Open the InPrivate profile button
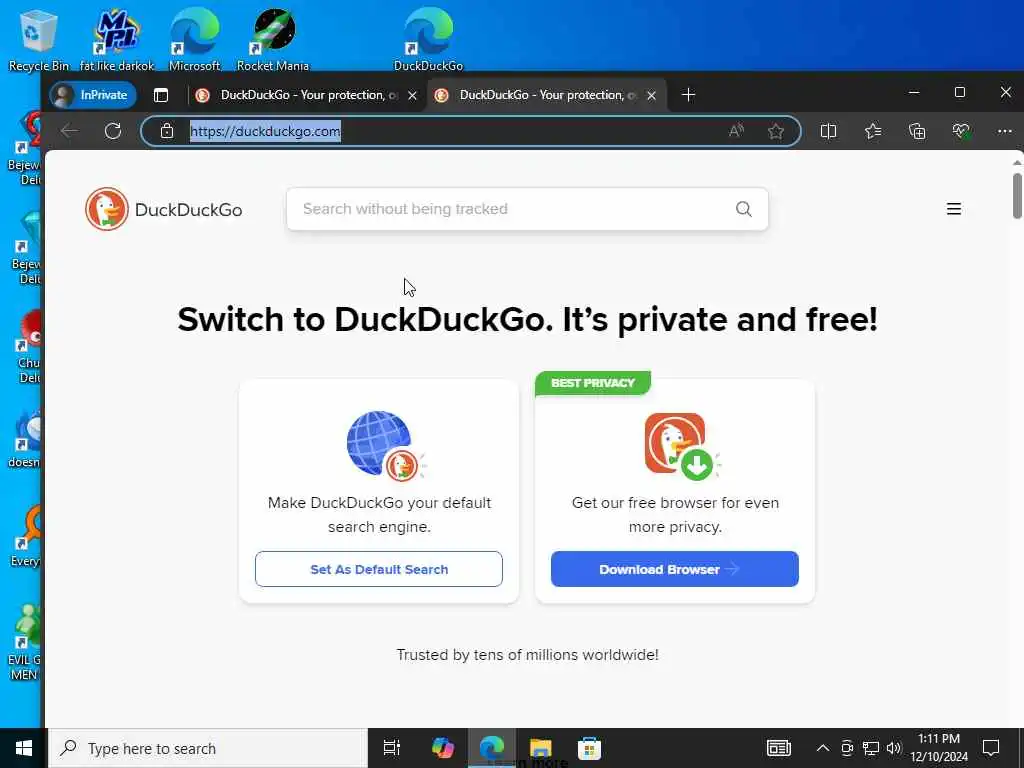 coord(93,95)
